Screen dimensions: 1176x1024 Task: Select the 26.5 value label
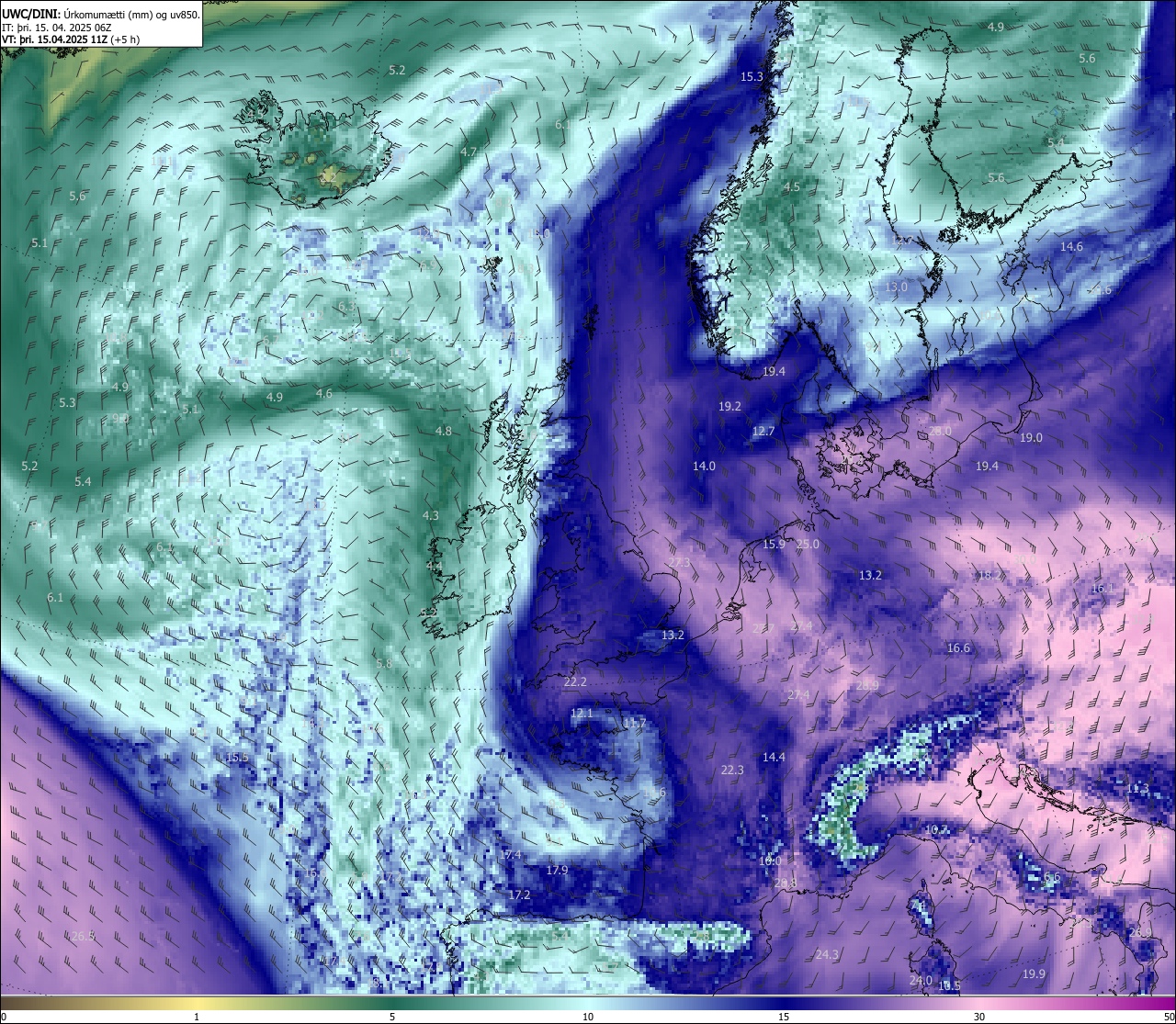[x=84, y=937]
